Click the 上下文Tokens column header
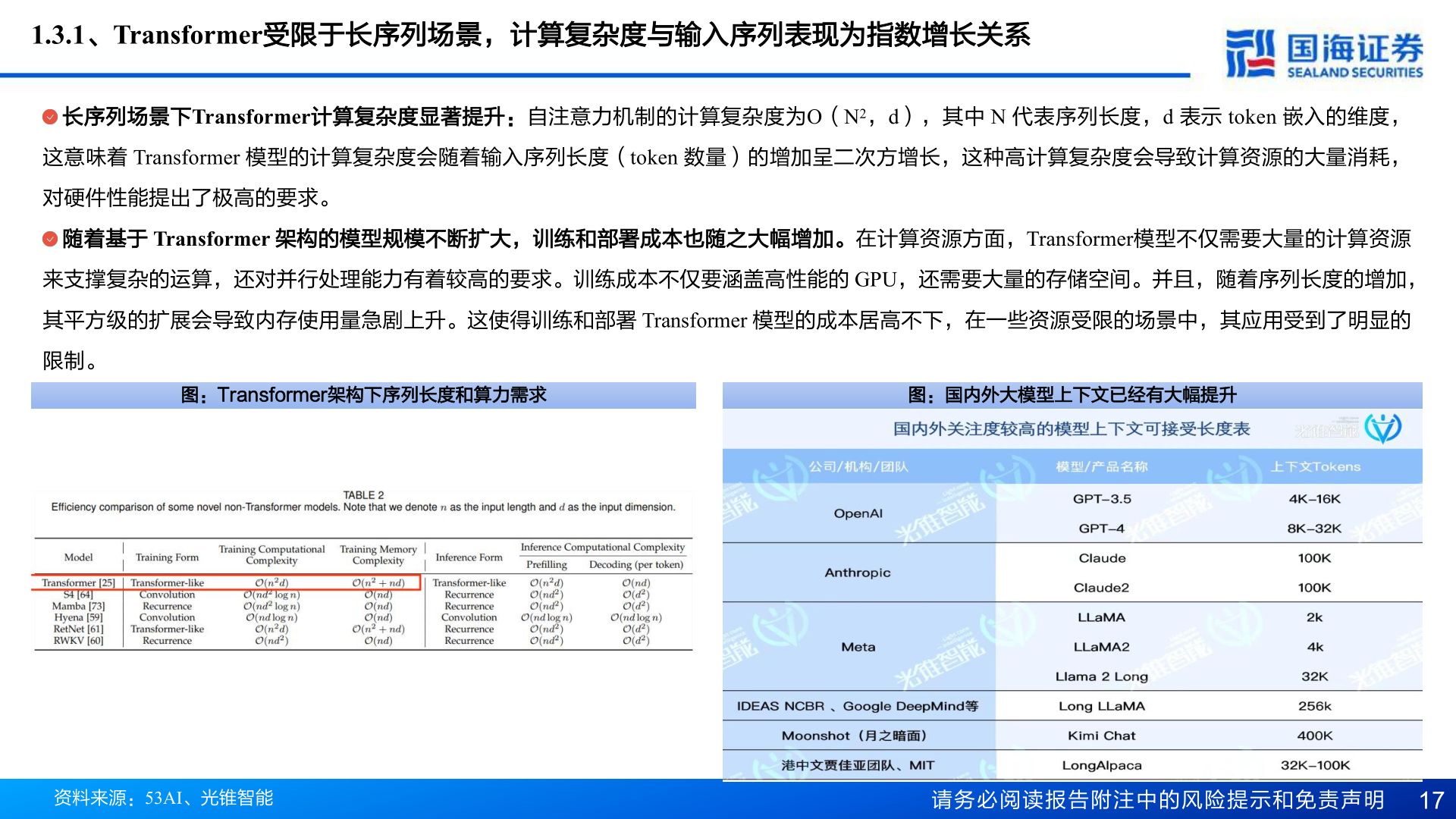 tap(1316, 466)
